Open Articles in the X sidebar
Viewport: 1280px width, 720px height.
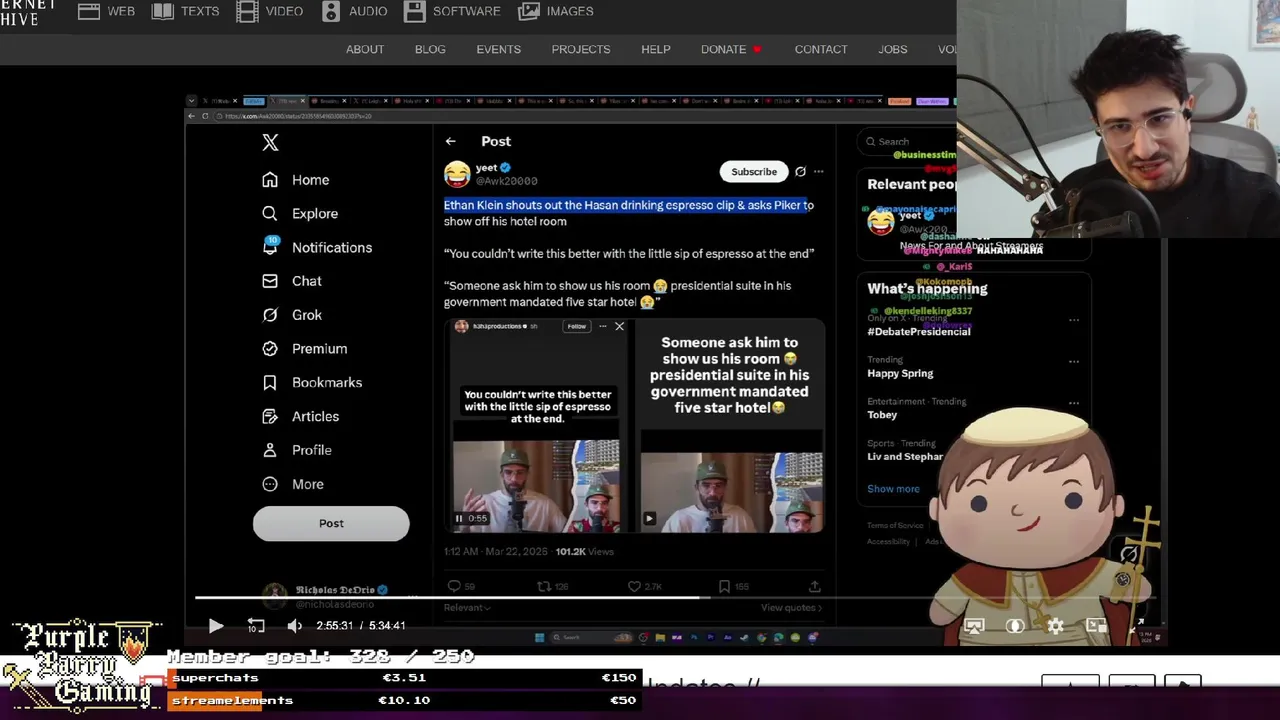point(300,417)
